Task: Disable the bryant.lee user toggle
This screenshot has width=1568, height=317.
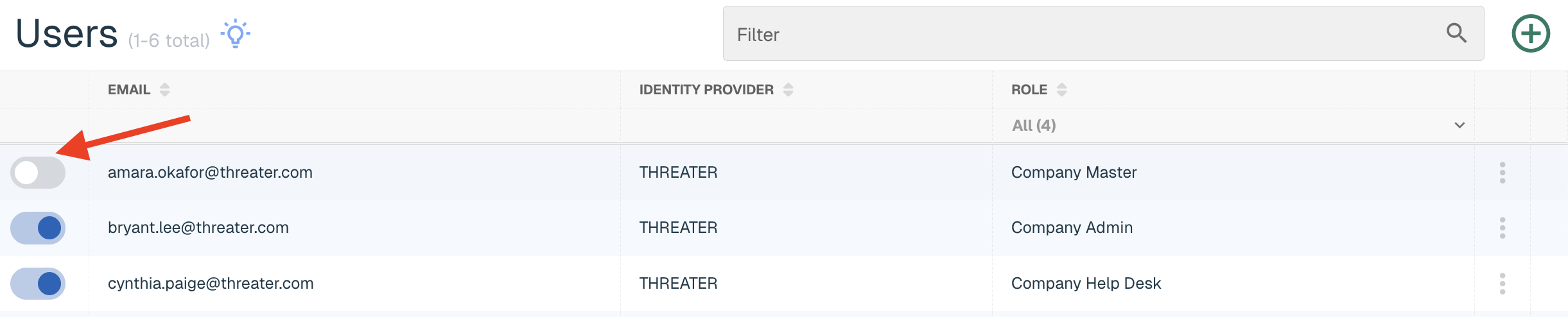Action: coord(38,228)
